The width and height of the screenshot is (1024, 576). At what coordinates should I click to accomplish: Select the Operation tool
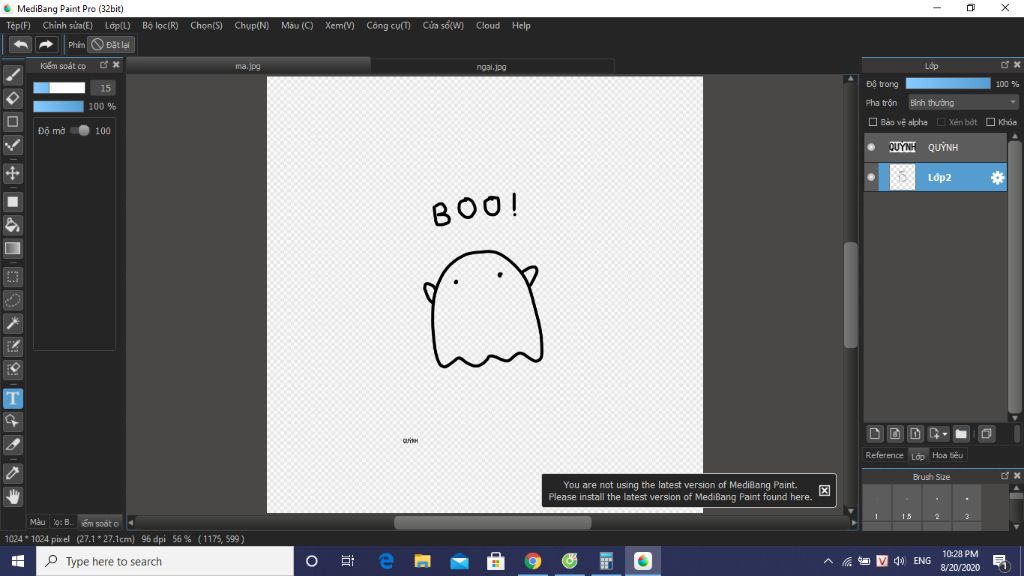pos(12,421)
